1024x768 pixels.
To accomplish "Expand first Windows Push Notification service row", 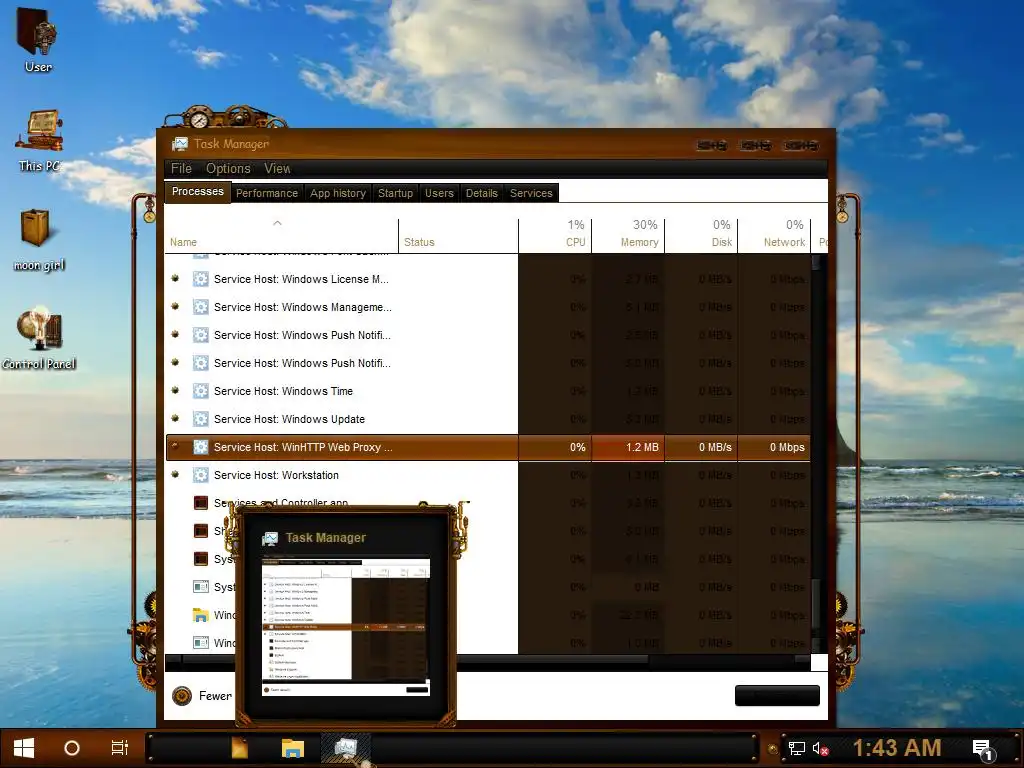I will [x=175, y=334].
